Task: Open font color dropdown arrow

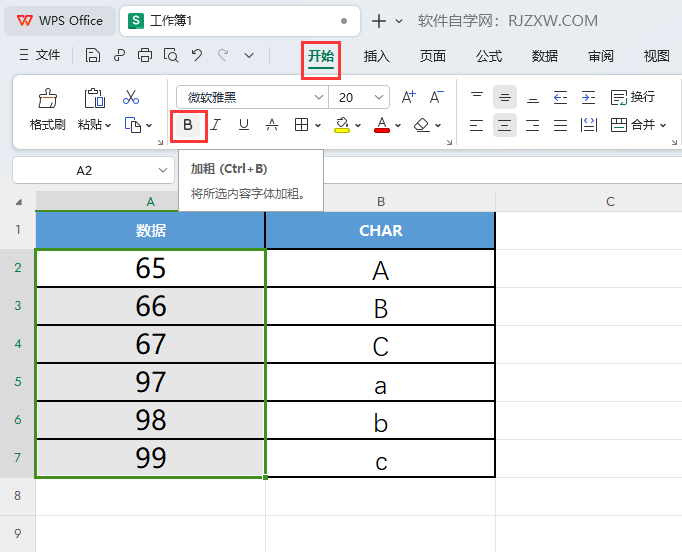Action: (398, 126)
